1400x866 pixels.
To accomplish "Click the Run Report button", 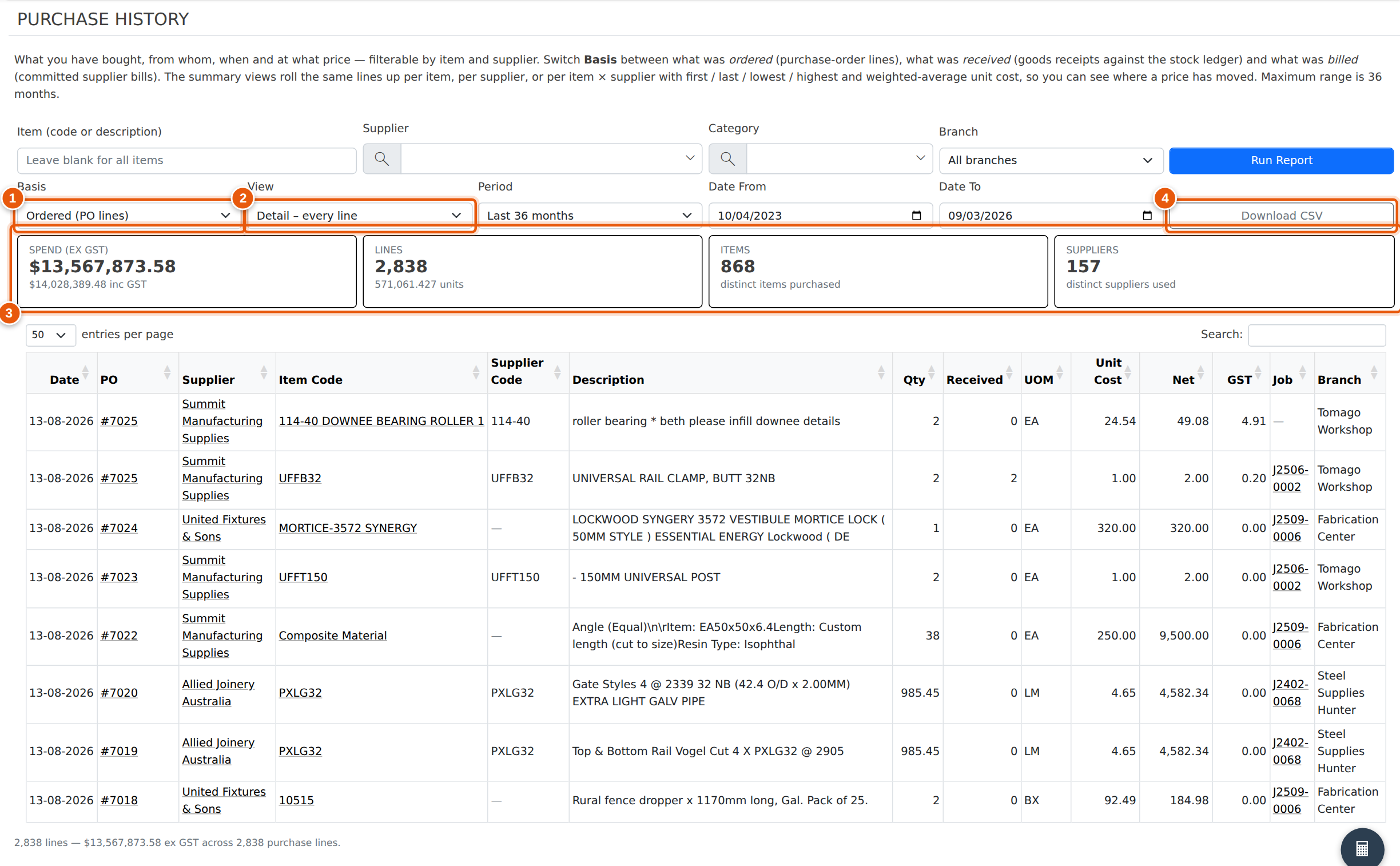I will [x=1281, y=160].
